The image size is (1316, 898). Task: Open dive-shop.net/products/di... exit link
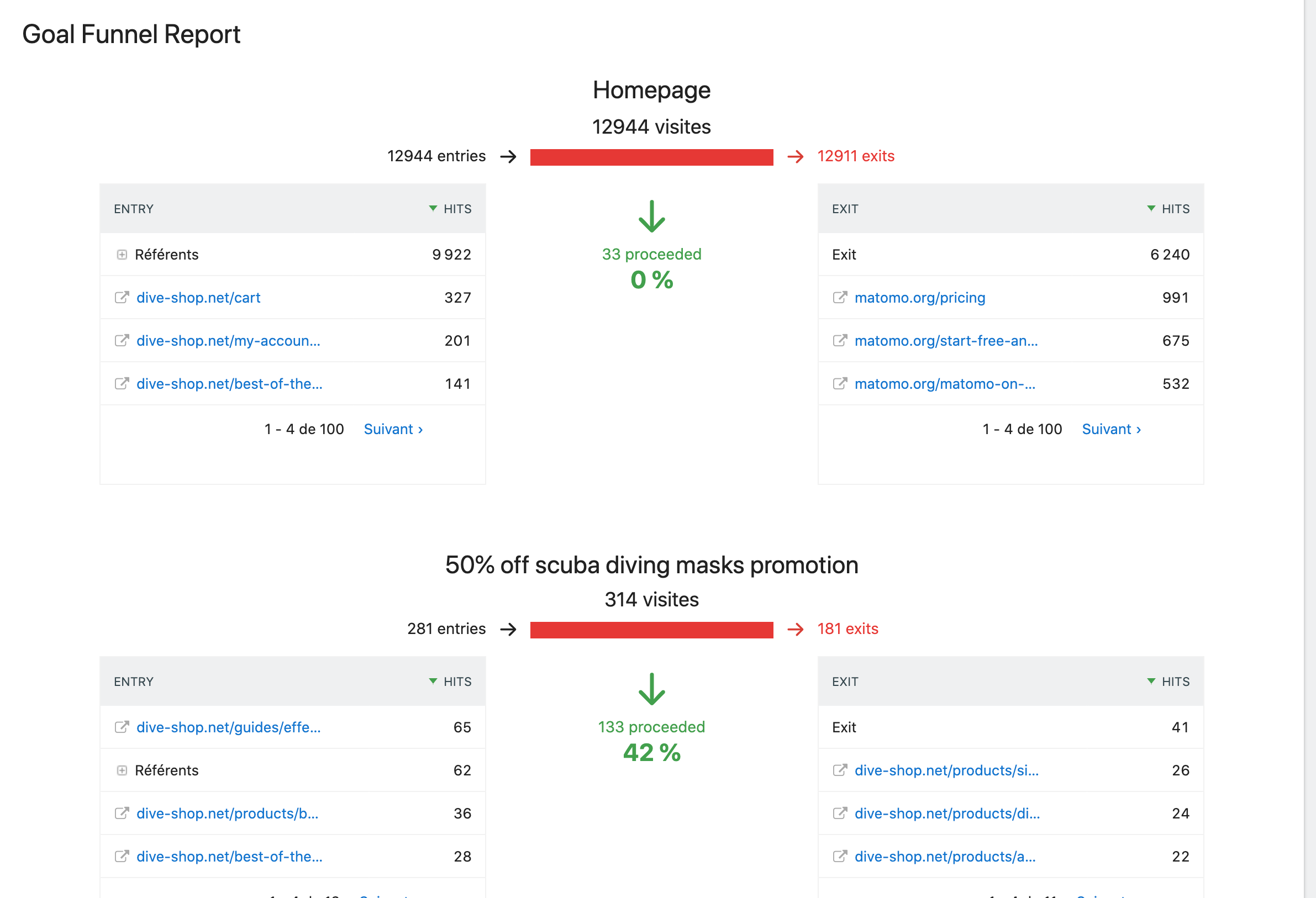click(947, 814)
